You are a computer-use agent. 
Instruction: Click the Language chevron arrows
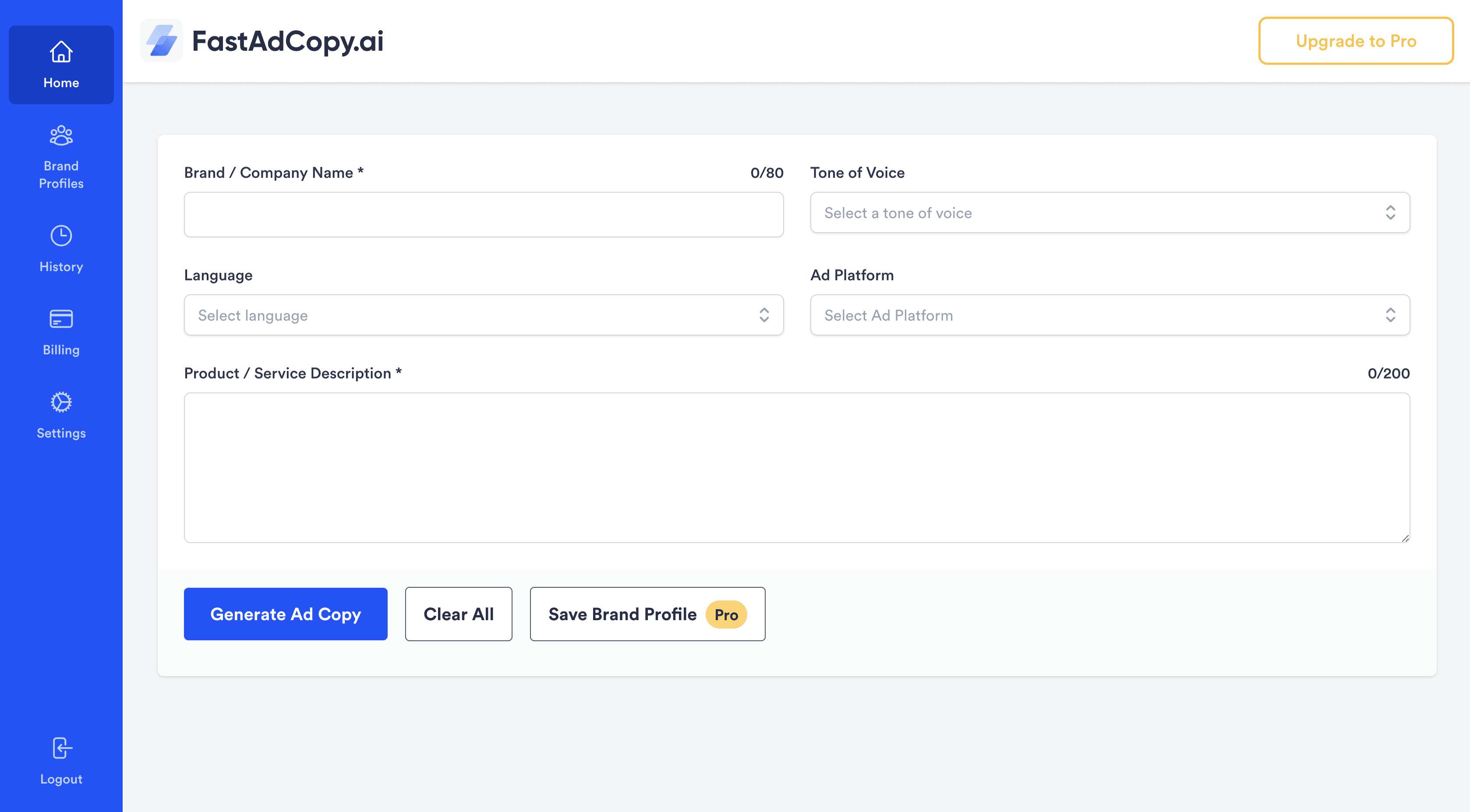(764, 315)
